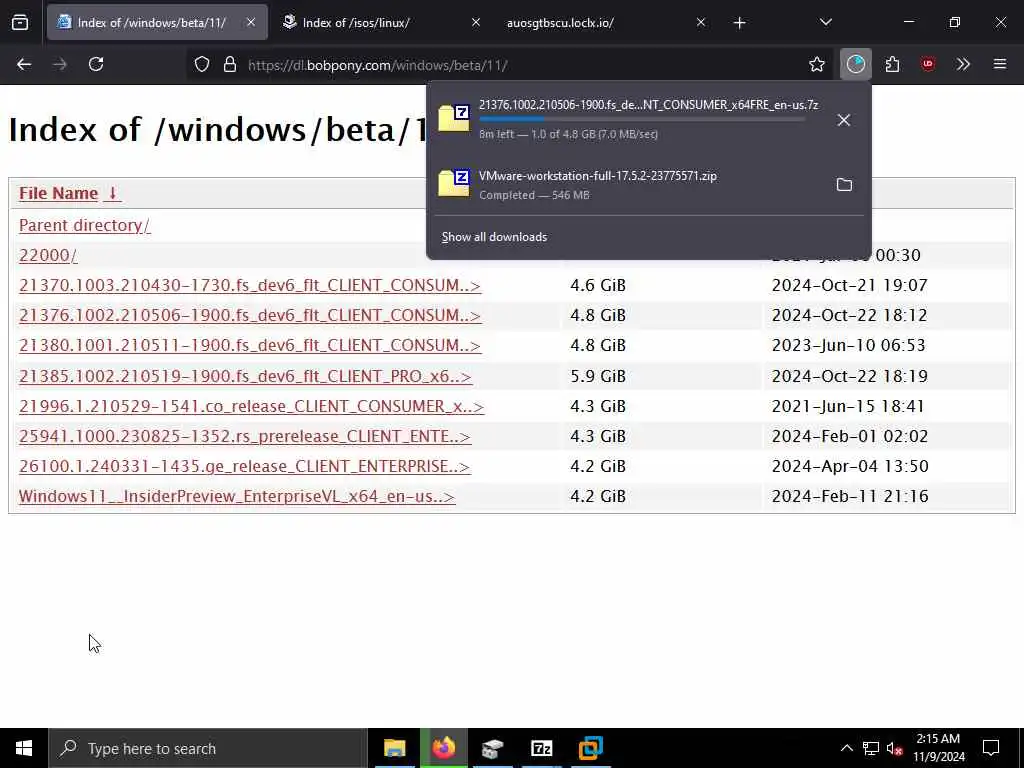Show all downloads
Screen dimensions: 1024x768
click(x=494, y=237)
